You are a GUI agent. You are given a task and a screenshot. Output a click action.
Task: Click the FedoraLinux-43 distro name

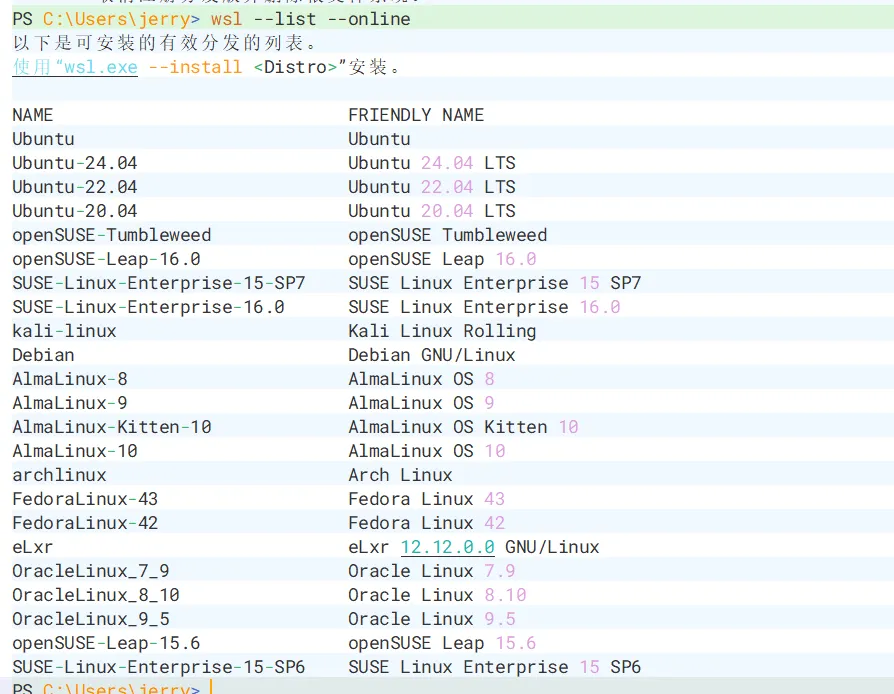pos(85,499)
